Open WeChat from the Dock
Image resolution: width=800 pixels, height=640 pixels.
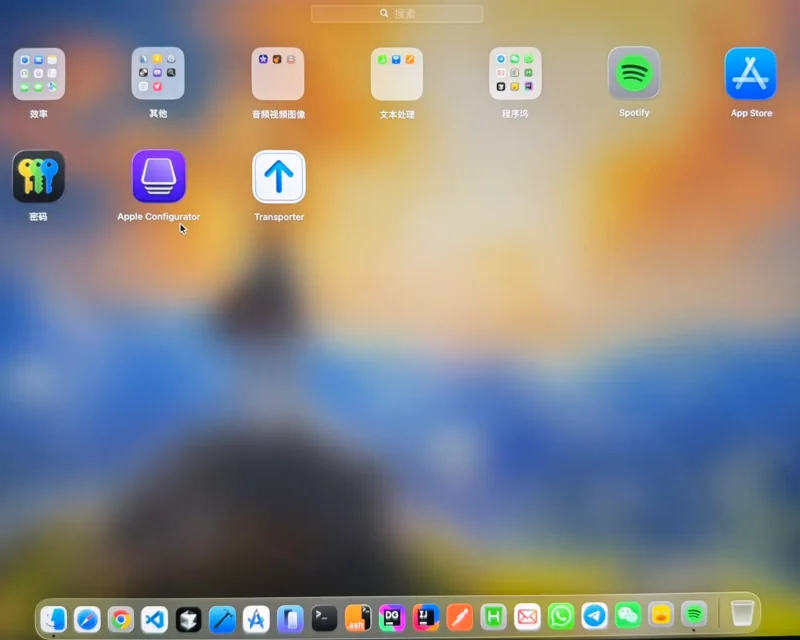628,615
